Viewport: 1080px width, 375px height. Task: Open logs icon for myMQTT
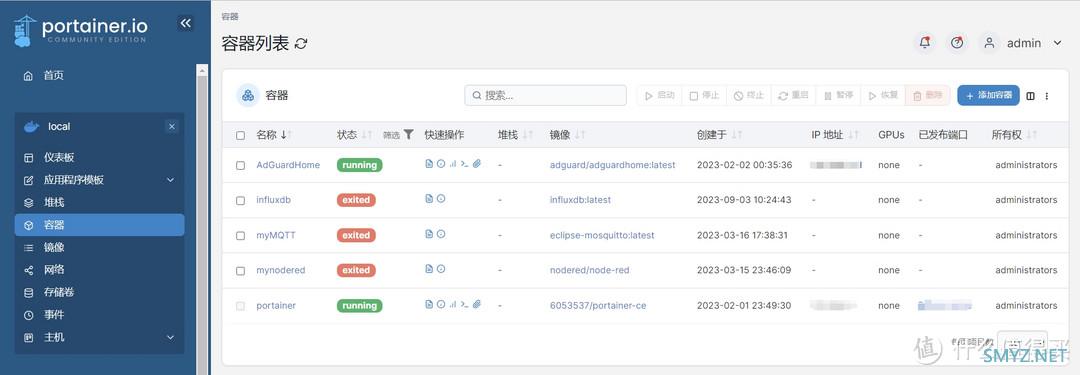click(x=429, y=234)
